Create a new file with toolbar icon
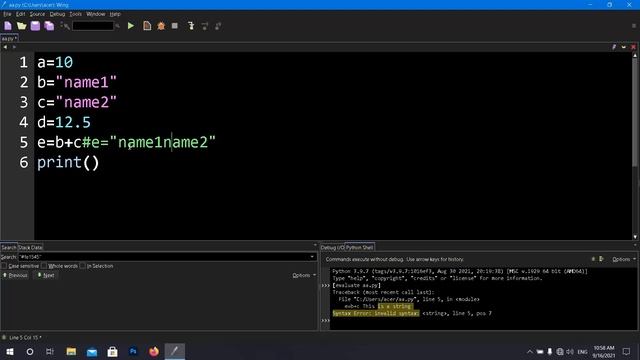640x360 pixels. pos(8,26)
